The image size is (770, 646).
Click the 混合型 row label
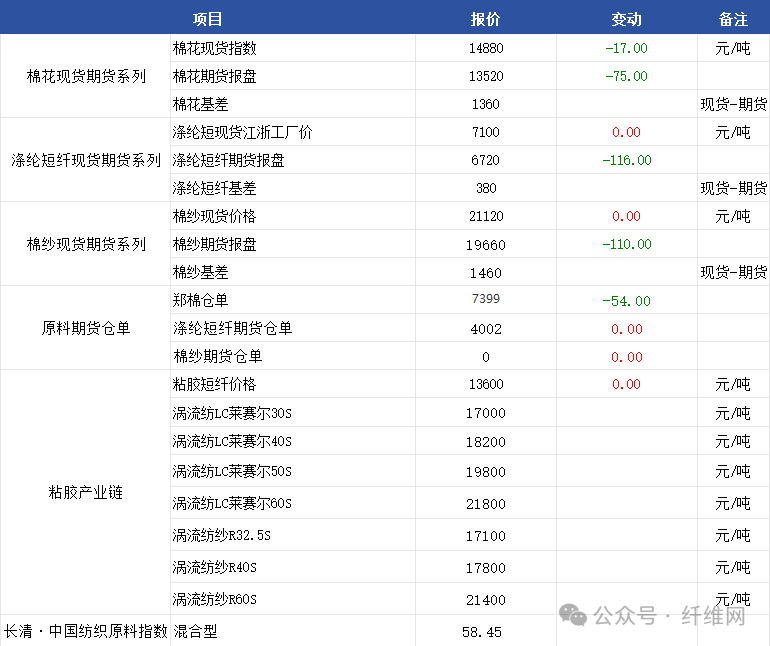point(195,631)
